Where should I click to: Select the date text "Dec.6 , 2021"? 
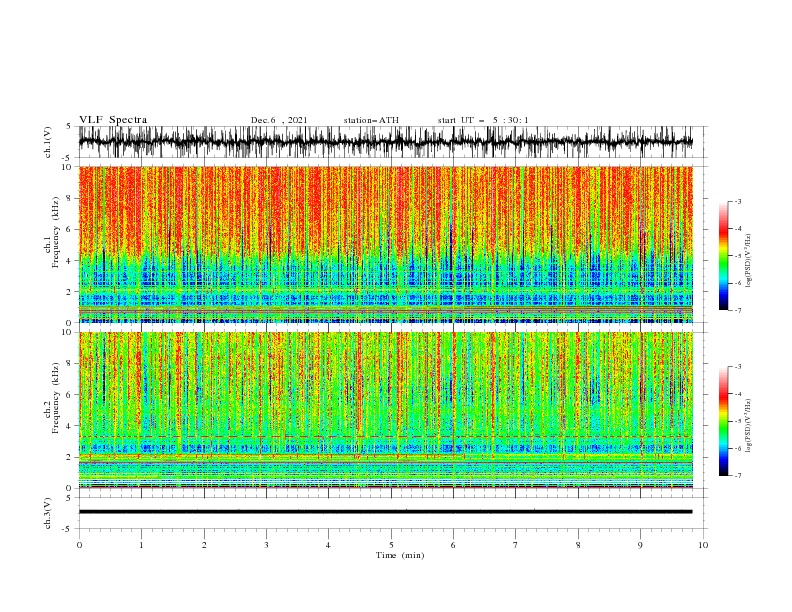point(279,120)
